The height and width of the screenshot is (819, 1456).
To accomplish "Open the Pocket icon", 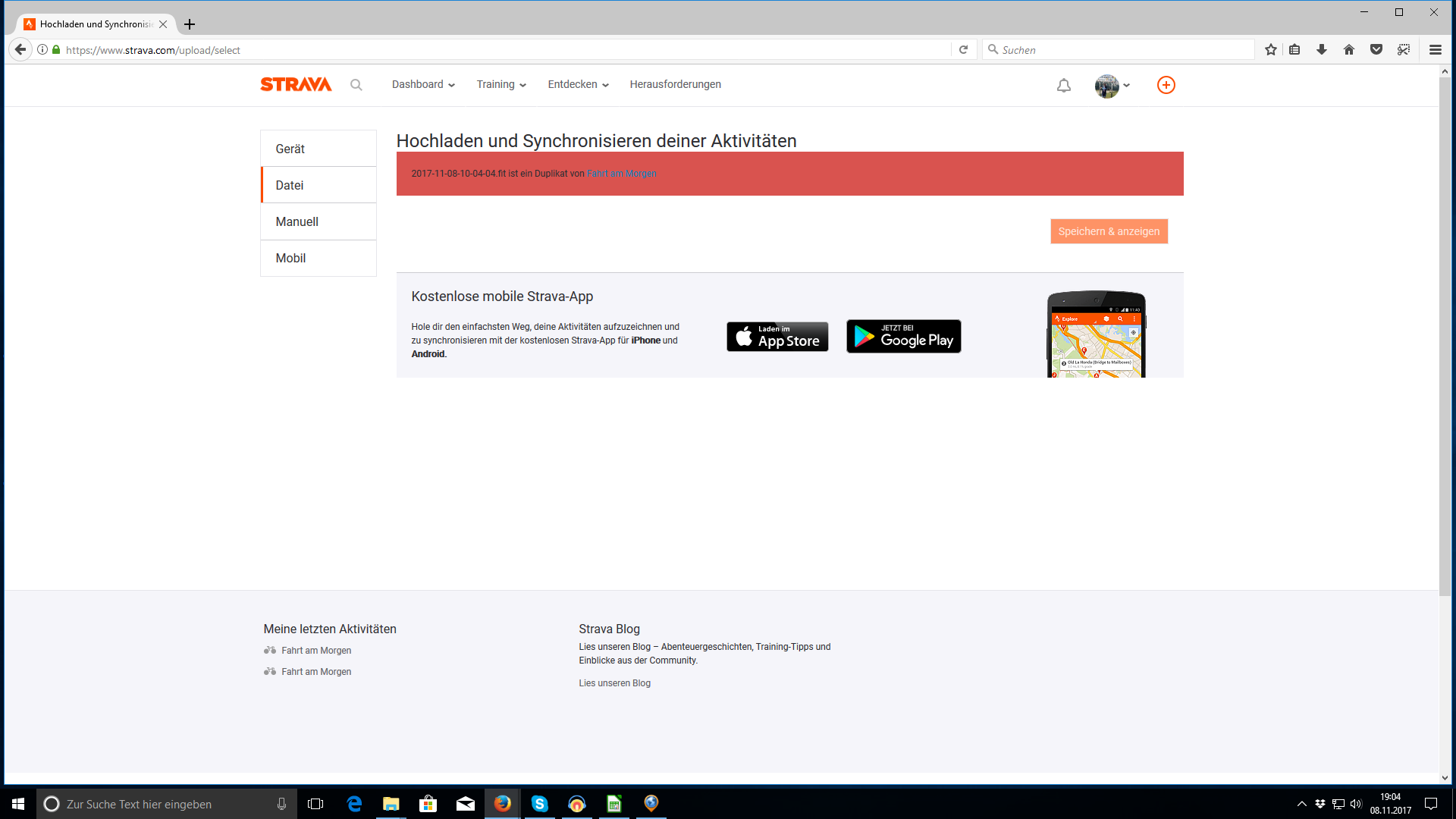I will click(1376, 49).
